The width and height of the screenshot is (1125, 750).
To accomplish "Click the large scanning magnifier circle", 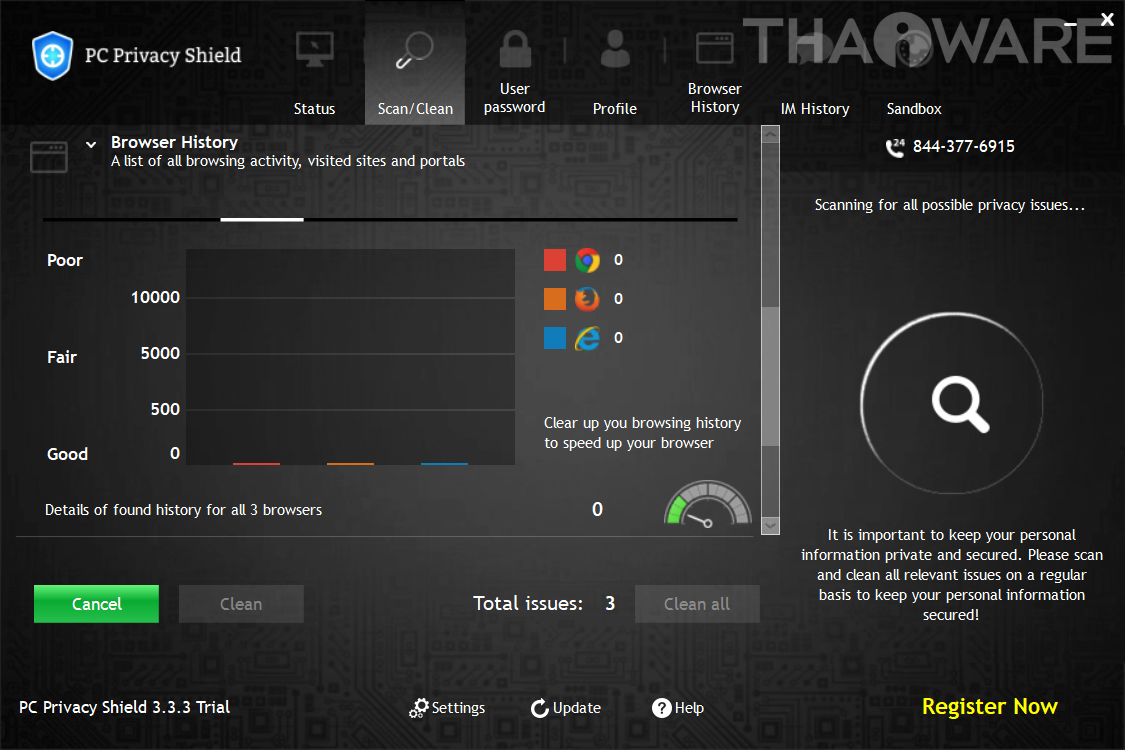I will (951, 403).
